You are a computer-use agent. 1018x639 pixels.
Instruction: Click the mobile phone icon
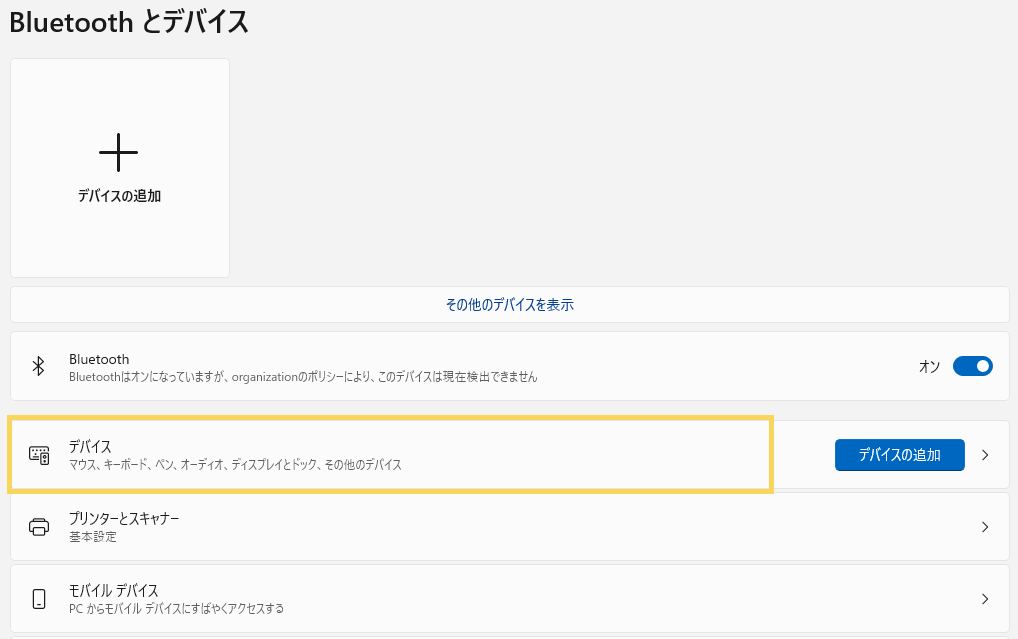pyautogui.click(x=39, y=599)
